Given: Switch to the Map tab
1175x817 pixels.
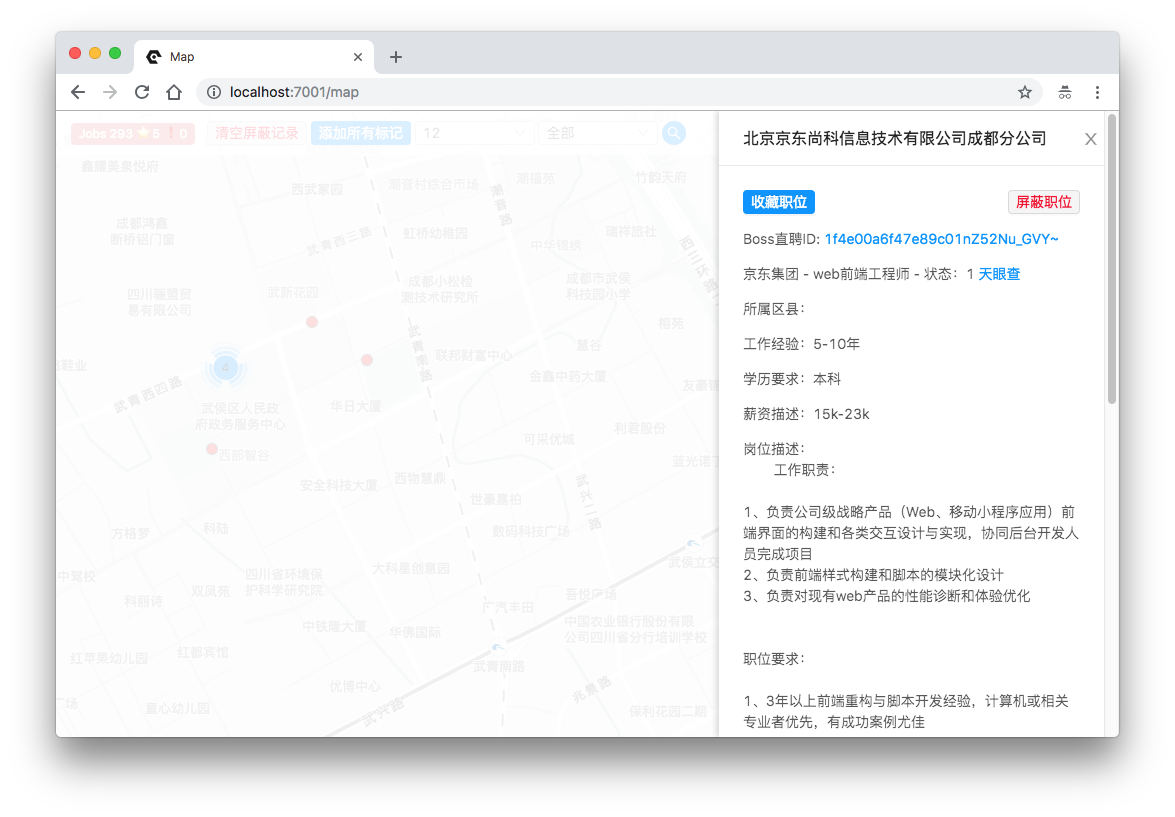Looking at the screenshot, I should pyautogui.click(x=253, y=57).
